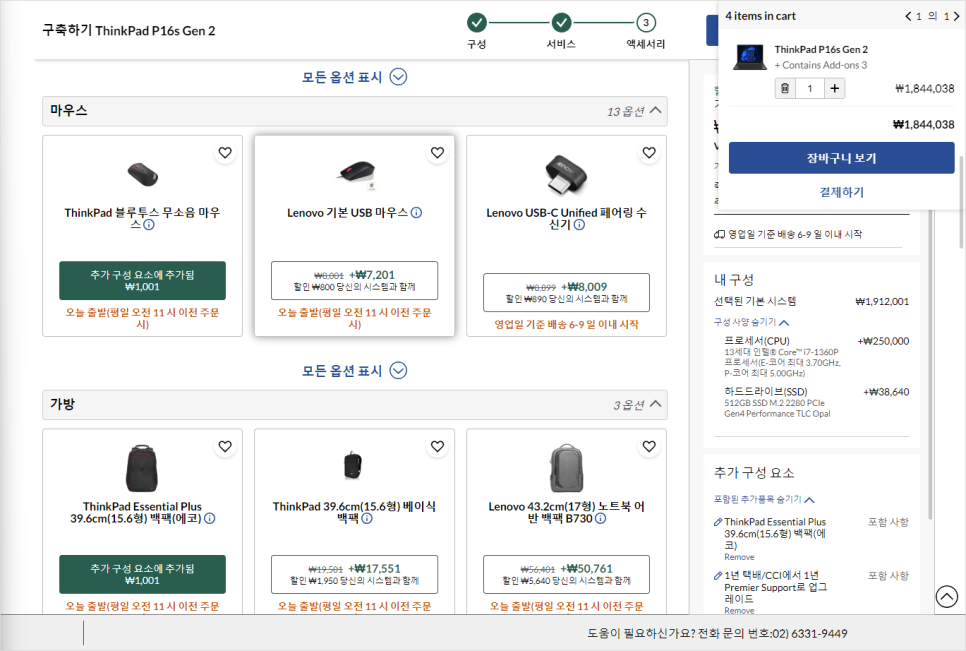Click ThinkPad 39.6cm basic backpack image
The width and height of the screenshot is (966, 651).
pos(352,465)
